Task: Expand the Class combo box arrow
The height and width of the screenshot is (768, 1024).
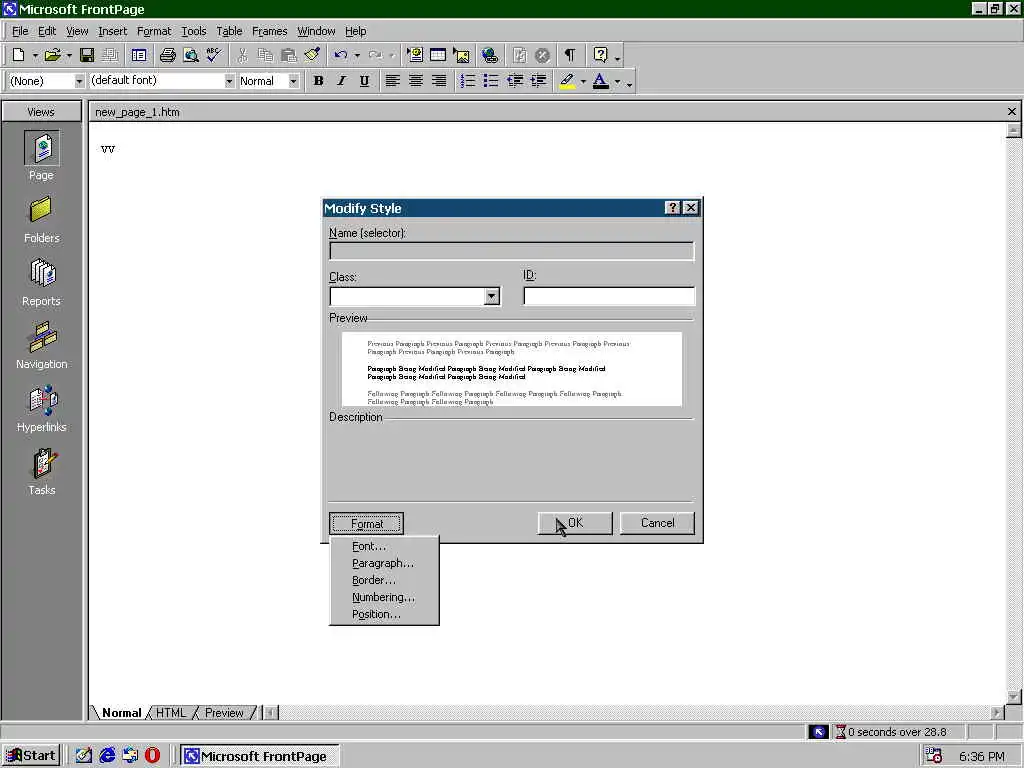Action: tap(492, 296)
